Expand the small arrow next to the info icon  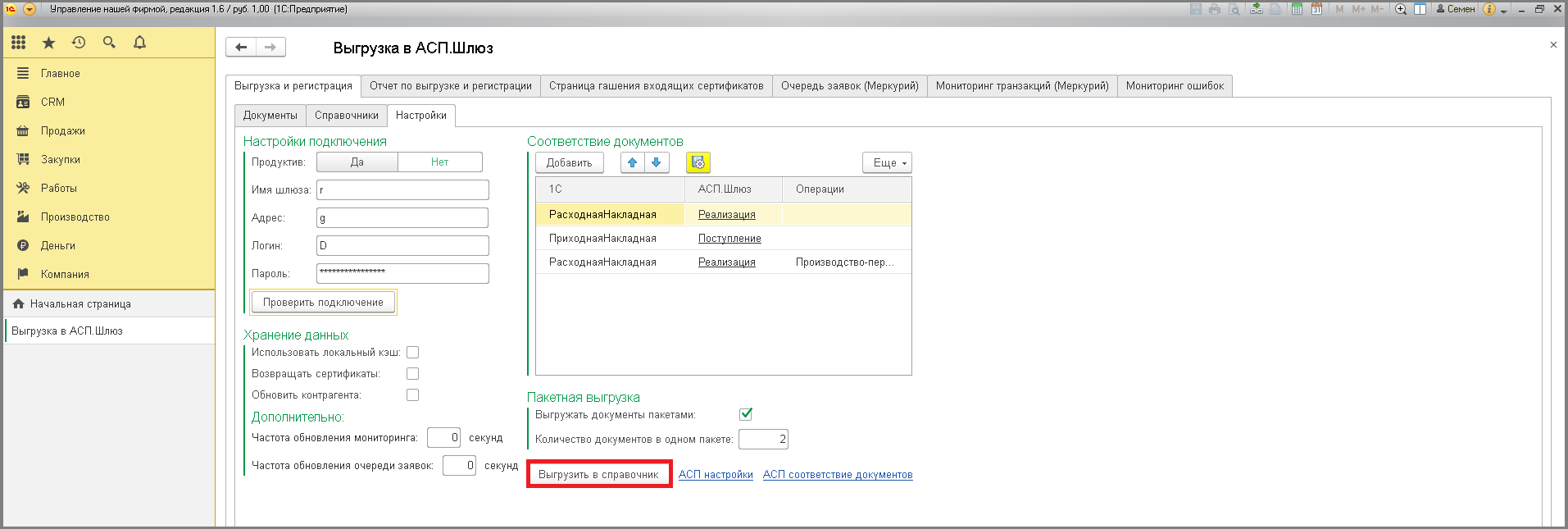click(1504, 10)
